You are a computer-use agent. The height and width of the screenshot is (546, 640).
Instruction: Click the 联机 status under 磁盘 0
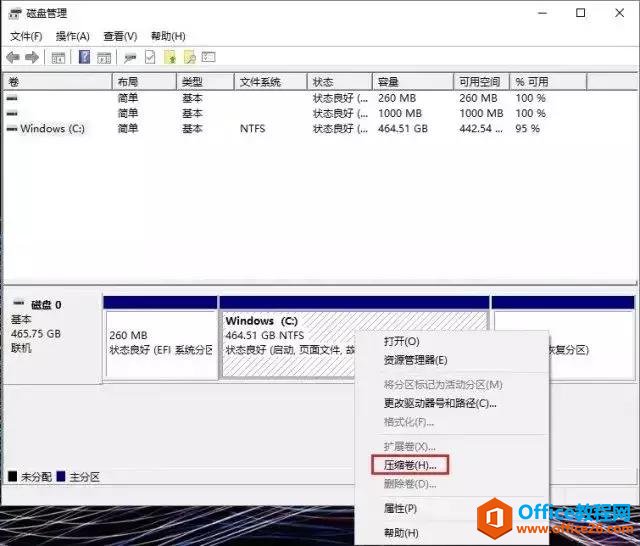click(21, 348)
